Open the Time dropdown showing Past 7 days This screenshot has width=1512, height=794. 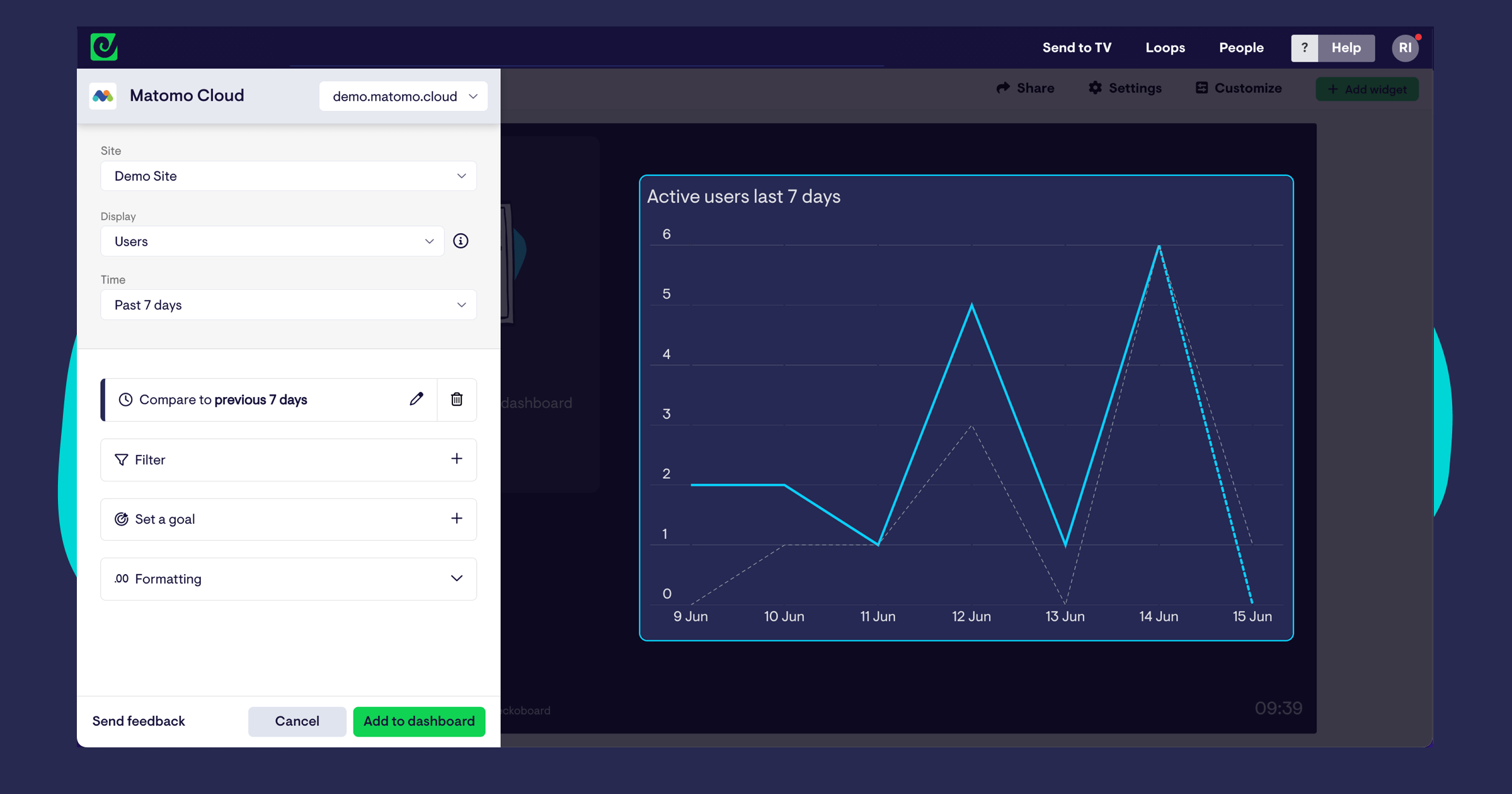[289, 305]
